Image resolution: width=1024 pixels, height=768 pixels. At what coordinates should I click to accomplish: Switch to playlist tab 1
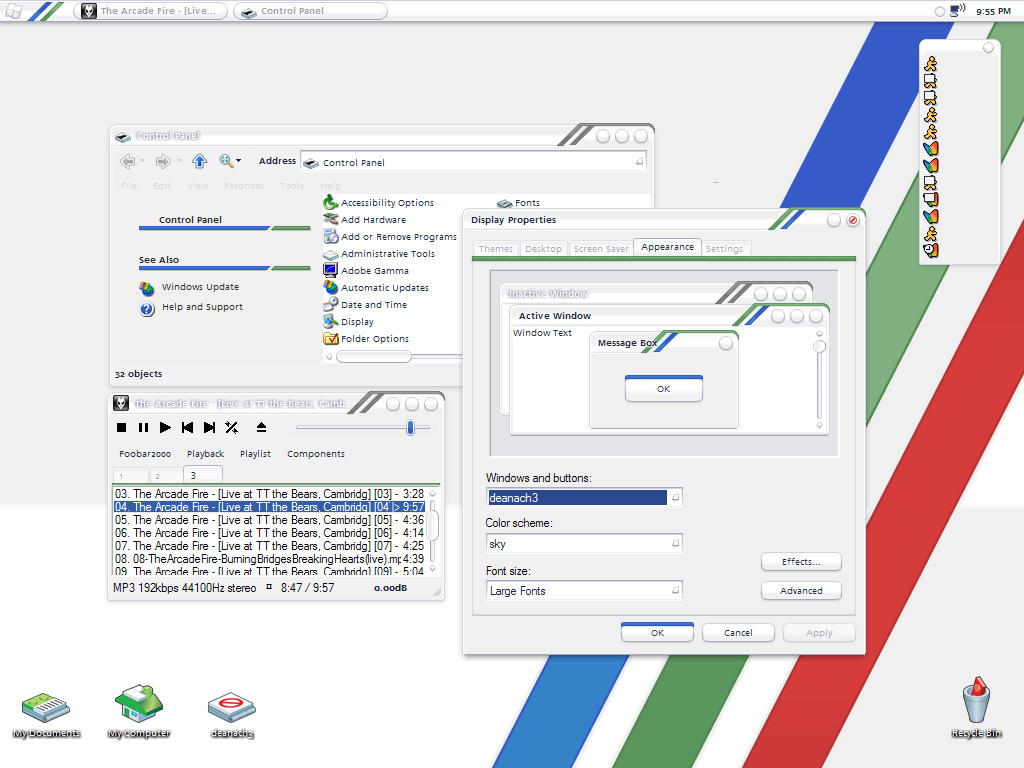click(131, 475)
